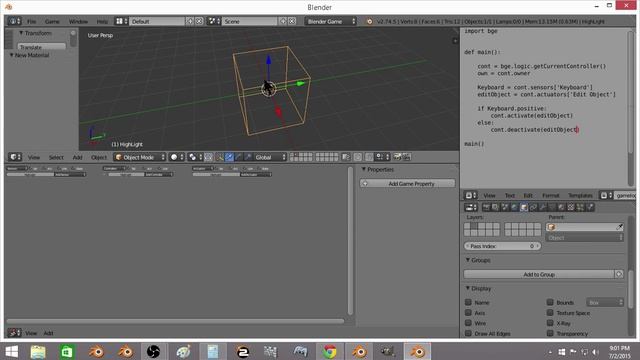The width and height of the screenshot is (640, 360).
Task: Toggle limit selection to visible button
Action: pyautogui.click(x=346, y=157)
